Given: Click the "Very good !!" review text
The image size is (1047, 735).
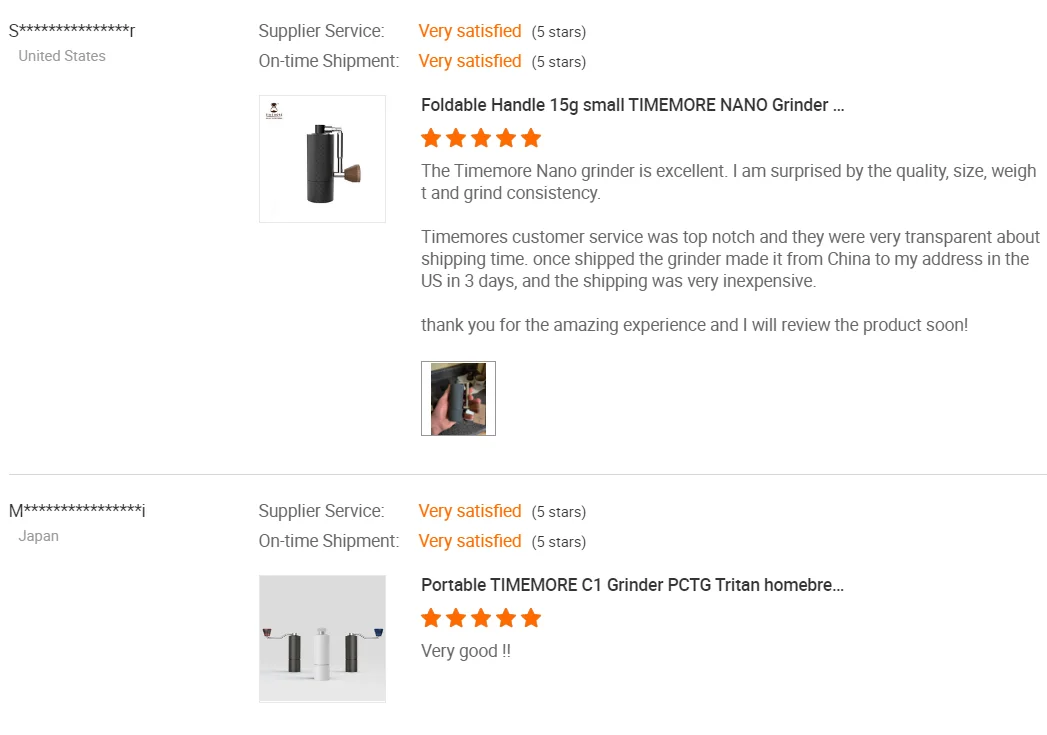Looking at the screenshot, I should 466,651.
